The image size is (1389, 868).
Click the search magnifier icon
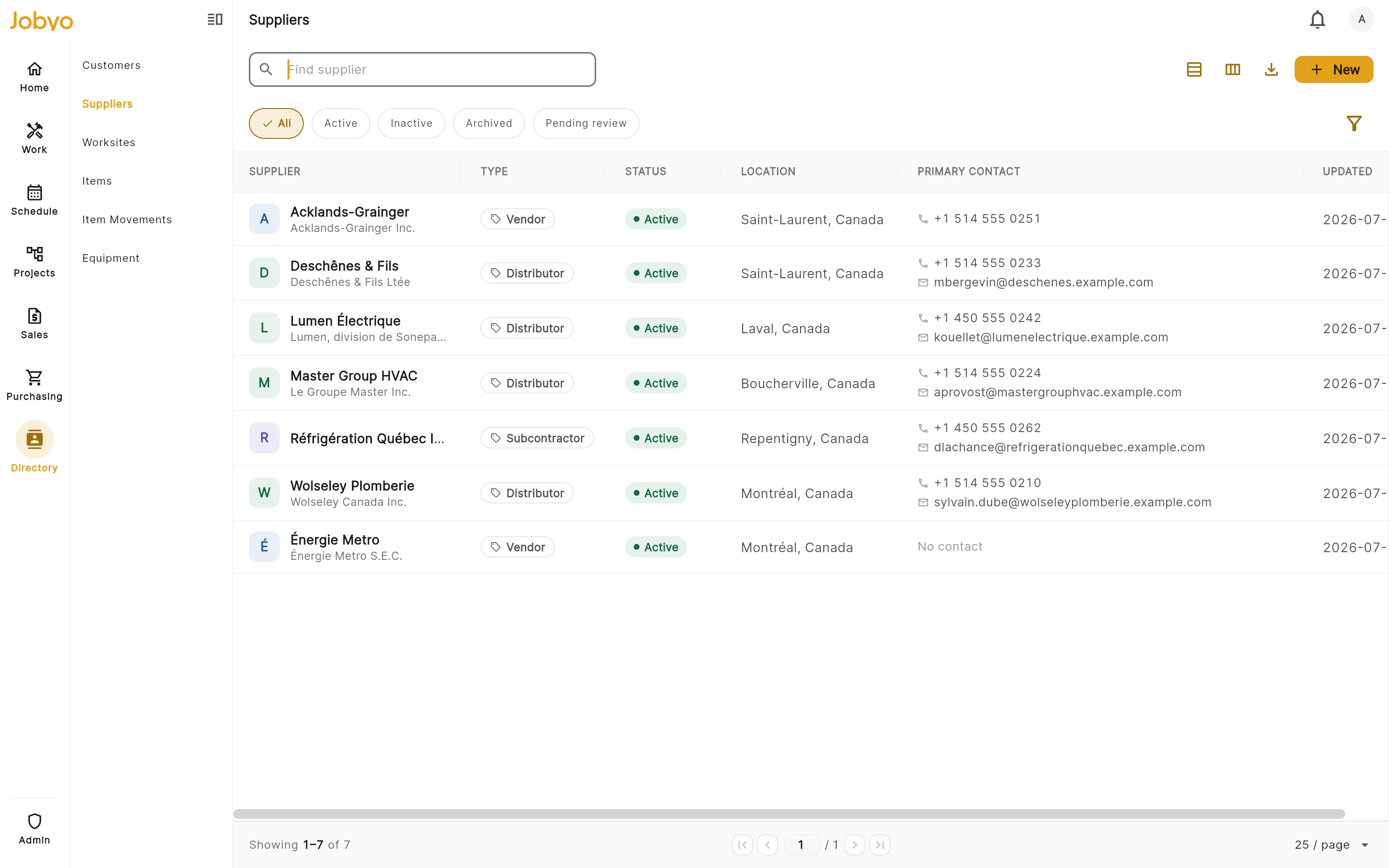pos(266,69)
